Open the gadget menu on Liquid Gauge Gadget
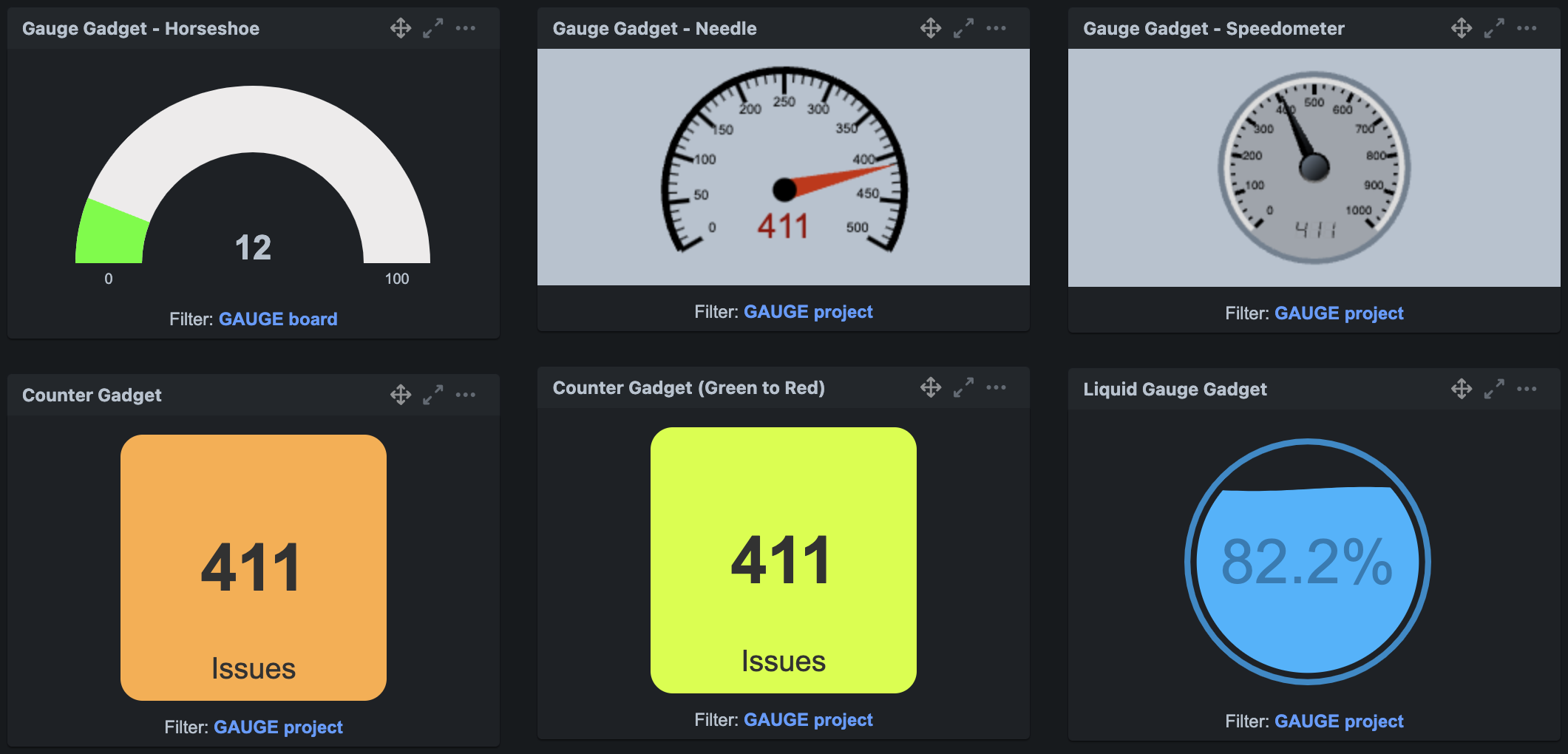This screenshot has width=1568, height=754. [1527, 388]
